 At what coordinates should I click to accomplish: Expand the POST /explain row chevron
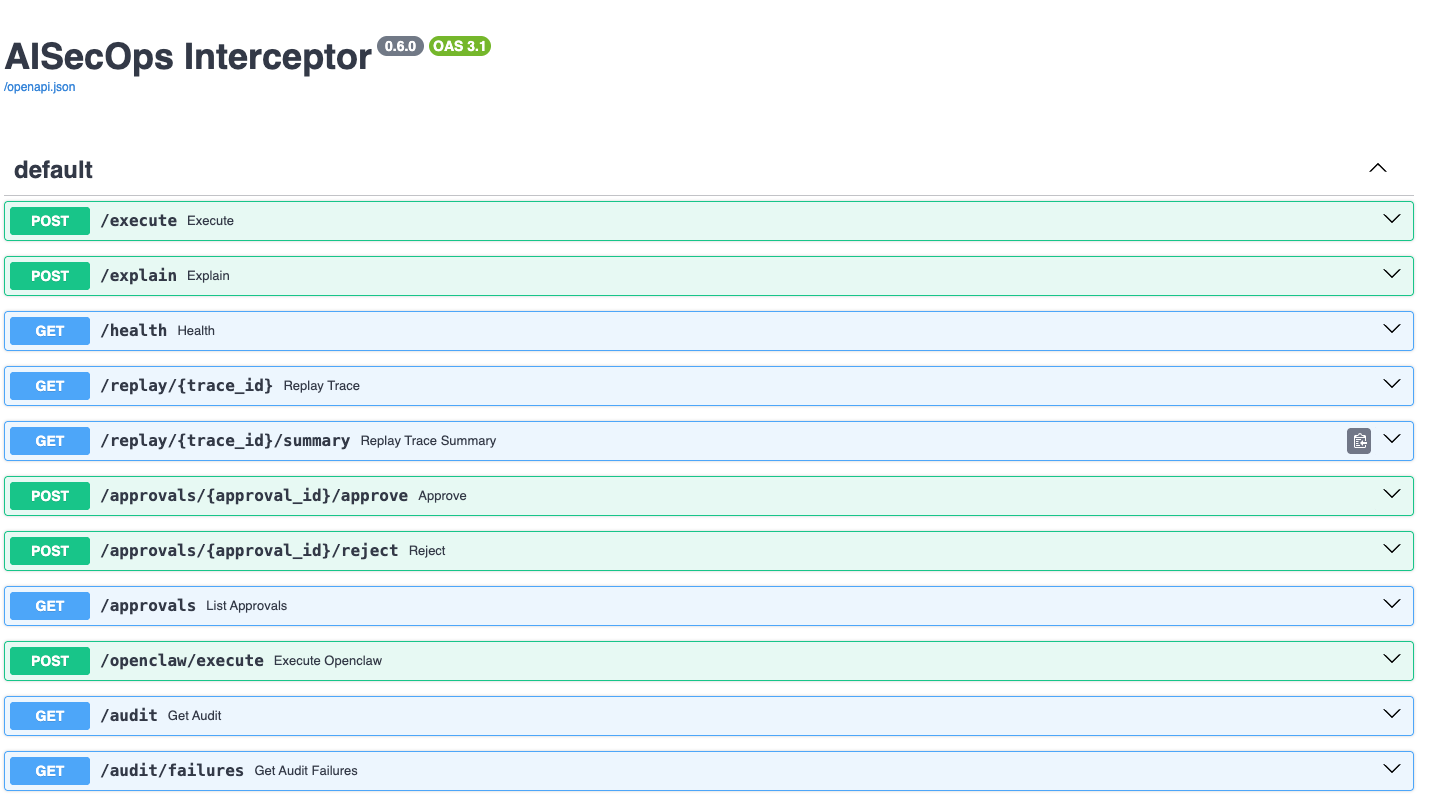[1392, 274]
